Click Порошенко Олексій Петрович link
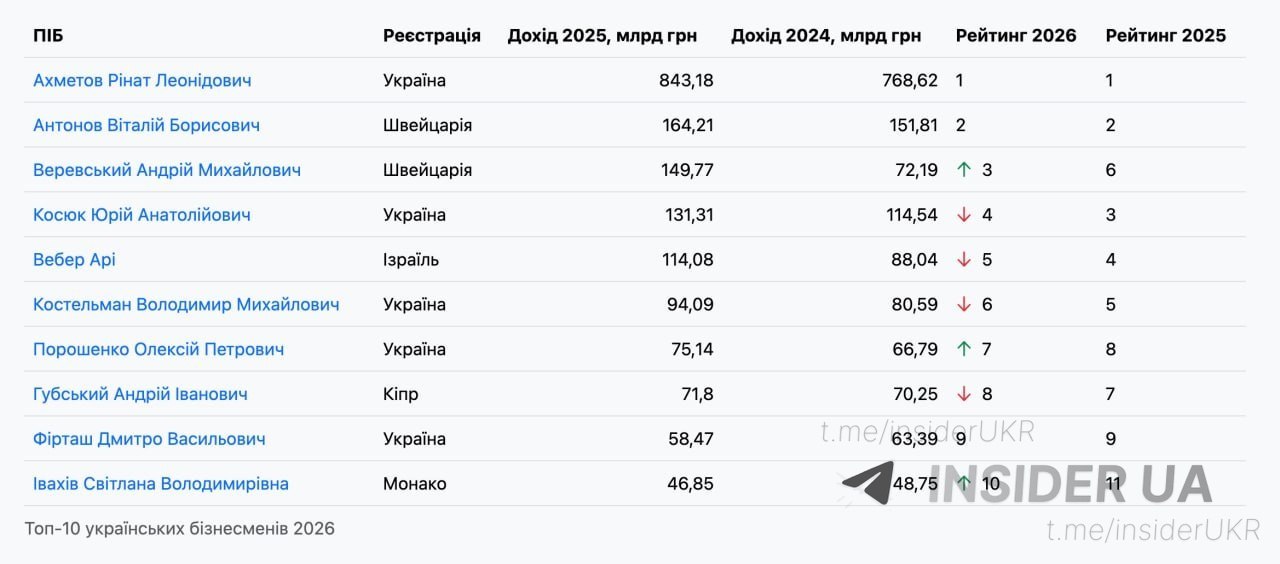Image resolution: width=1280 pixels, height=564 pixels. pyautogui.click(x=158, y=350)
